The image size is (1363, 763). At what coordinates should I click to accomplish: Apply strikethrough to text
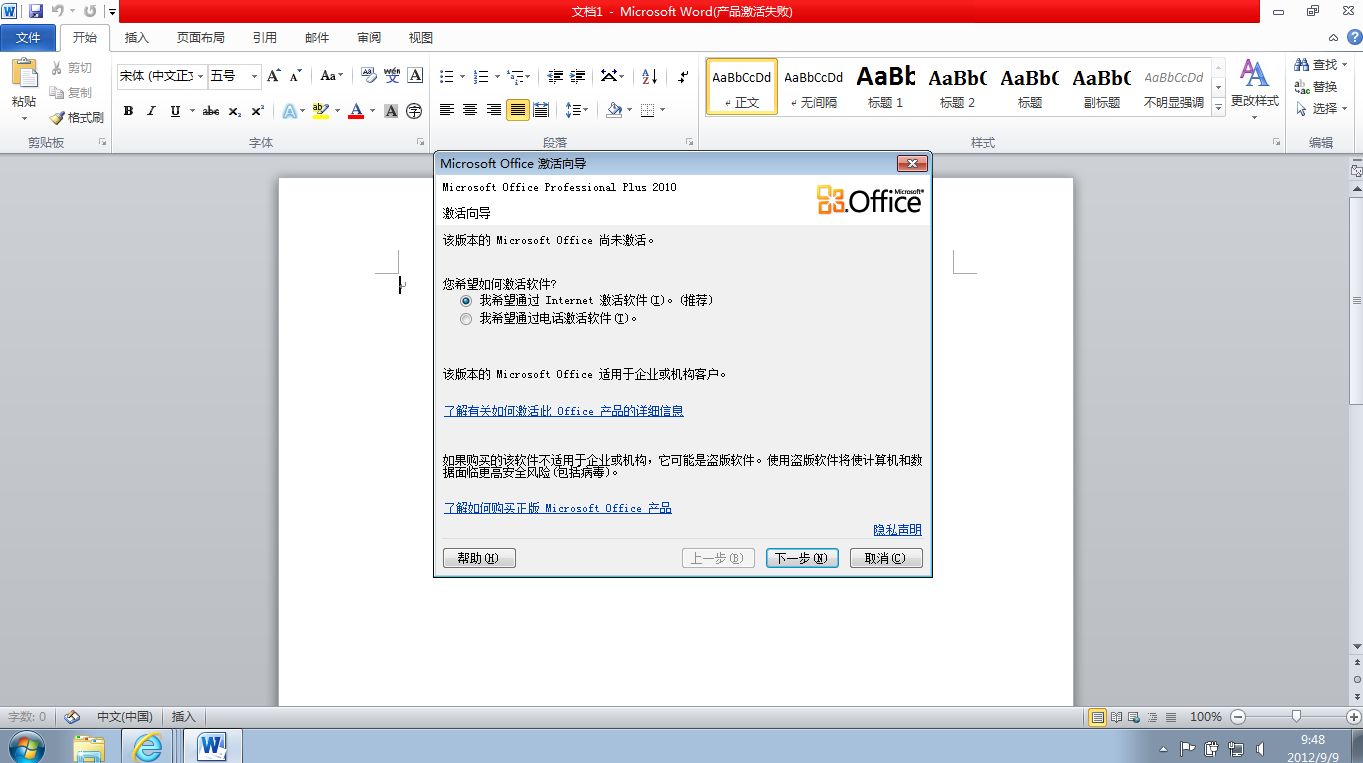(x=211, y=111)
